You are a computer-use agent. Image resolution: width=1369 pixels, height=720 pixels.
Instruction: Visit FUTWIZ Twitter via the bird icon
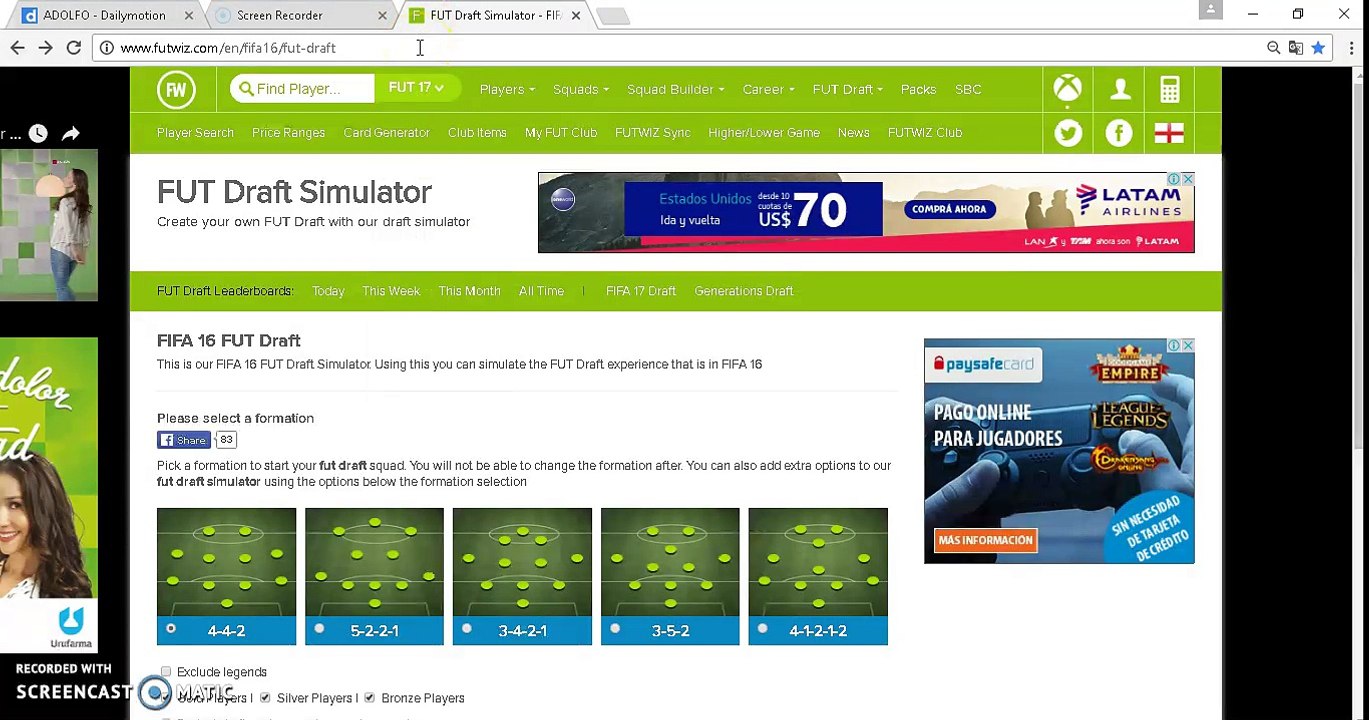(x=1068, y=132)
